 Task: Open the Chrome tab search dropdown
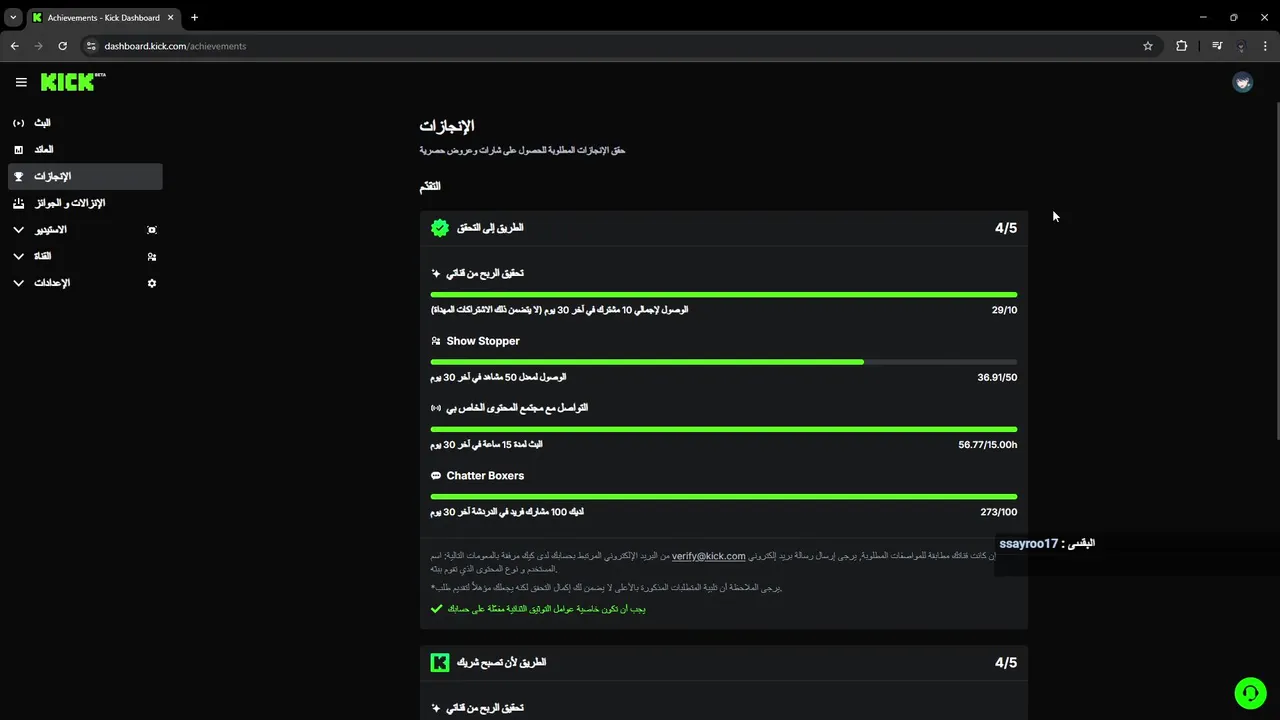(13, 17)
